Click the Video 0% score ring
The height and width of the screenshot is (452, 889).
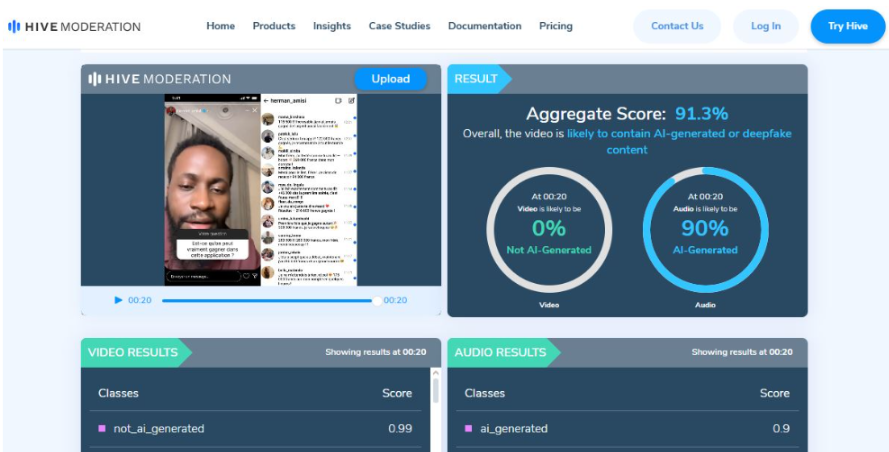point(547,229)
